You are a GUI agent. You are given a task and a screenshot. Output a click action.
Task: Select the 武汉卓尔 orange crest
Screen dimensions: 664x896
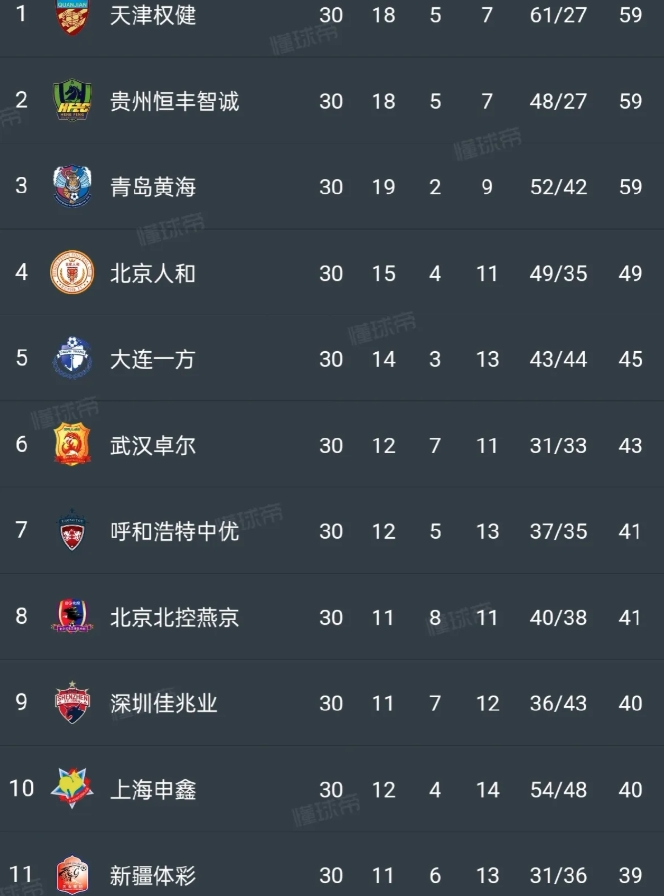[x=72, y=444]
